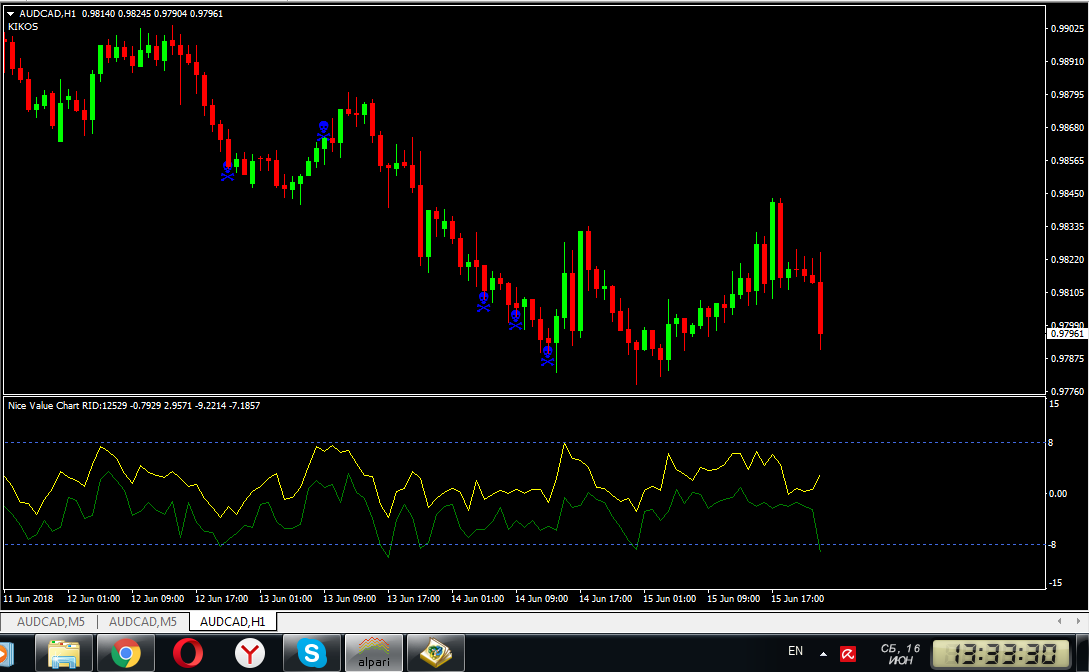The height and width of the screenshot is (672, 1089).
Task: Switch to the AUDCAD,H1 chart tab
Action: (233, 622)
